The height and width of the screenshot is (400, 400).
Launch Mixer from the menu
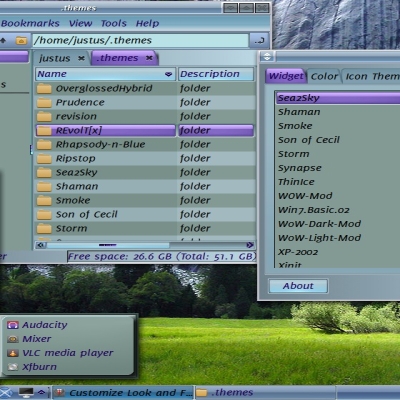point(68,339)
